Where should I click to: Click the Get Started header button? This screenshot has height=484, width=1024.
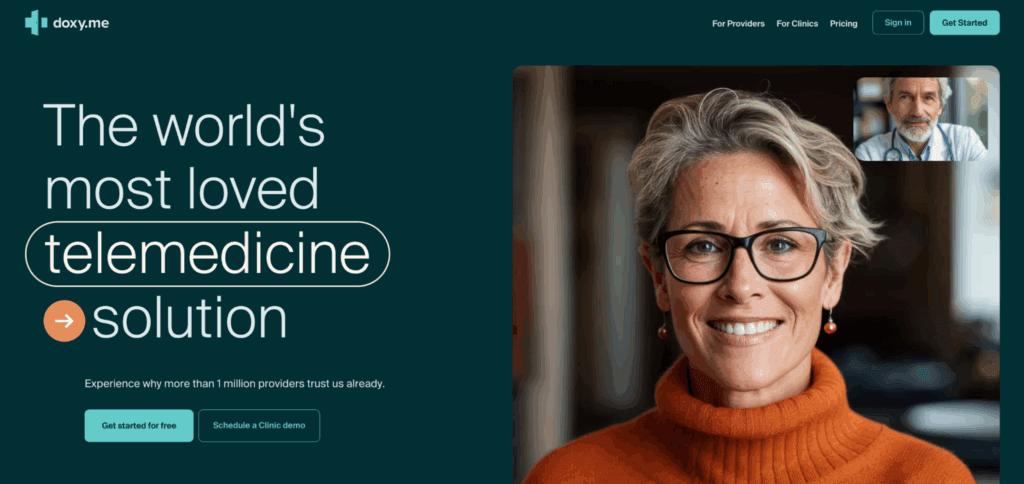964,23
